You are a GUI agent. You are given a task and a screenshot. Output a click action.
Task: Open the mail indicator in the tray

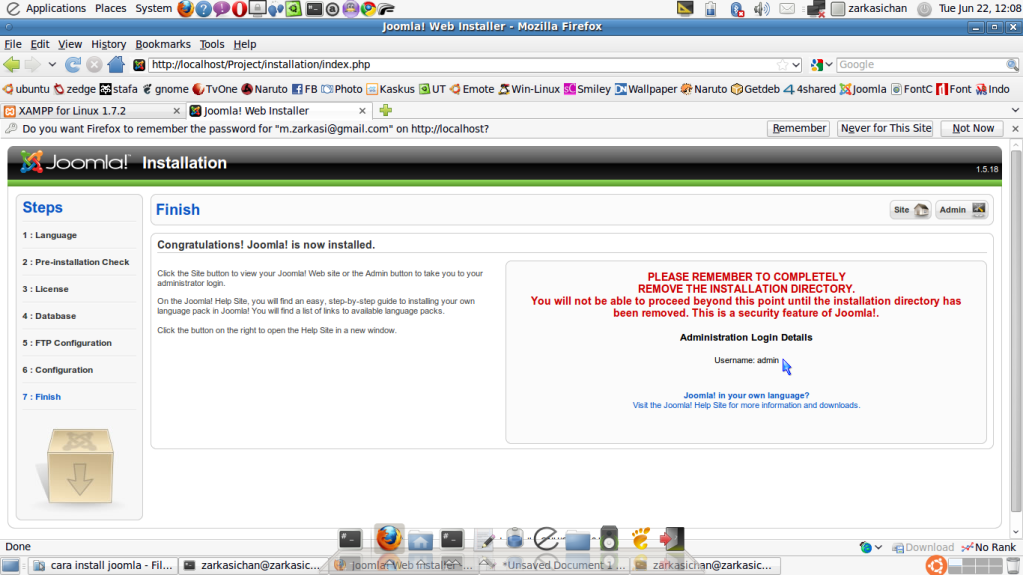pyautogui.click(x=787, y=9)
